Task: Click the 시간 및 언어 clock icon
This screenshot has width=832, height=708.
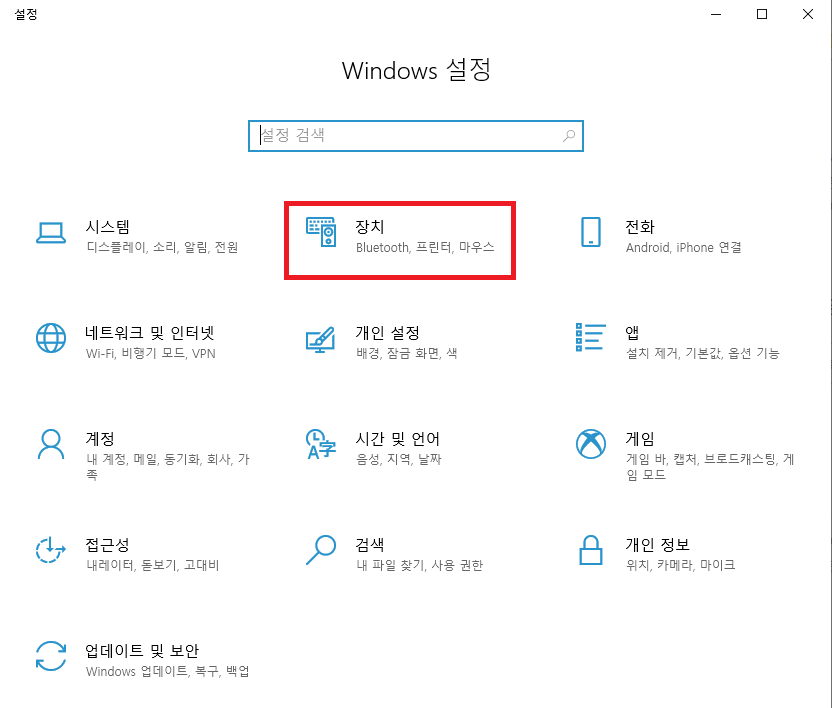Action: 320,444
